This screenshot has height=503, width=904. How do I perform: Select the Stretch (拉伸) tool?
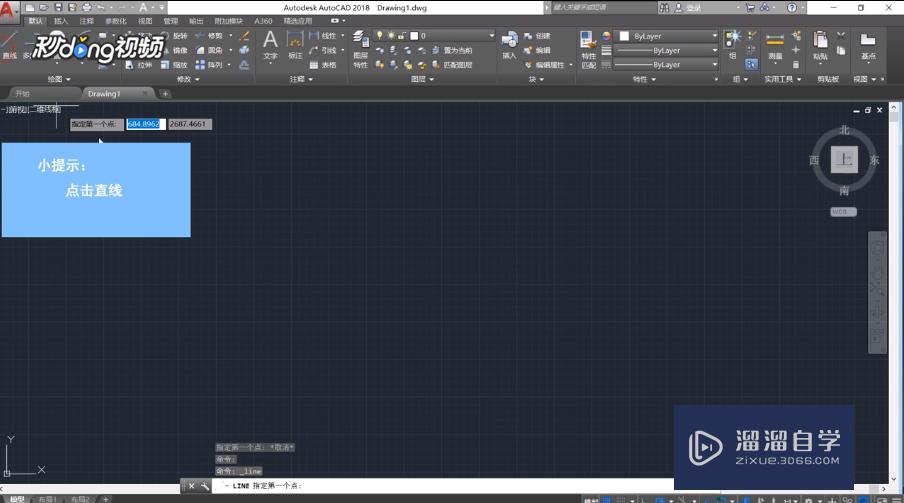pyautogui.click(x=138, y=65)
